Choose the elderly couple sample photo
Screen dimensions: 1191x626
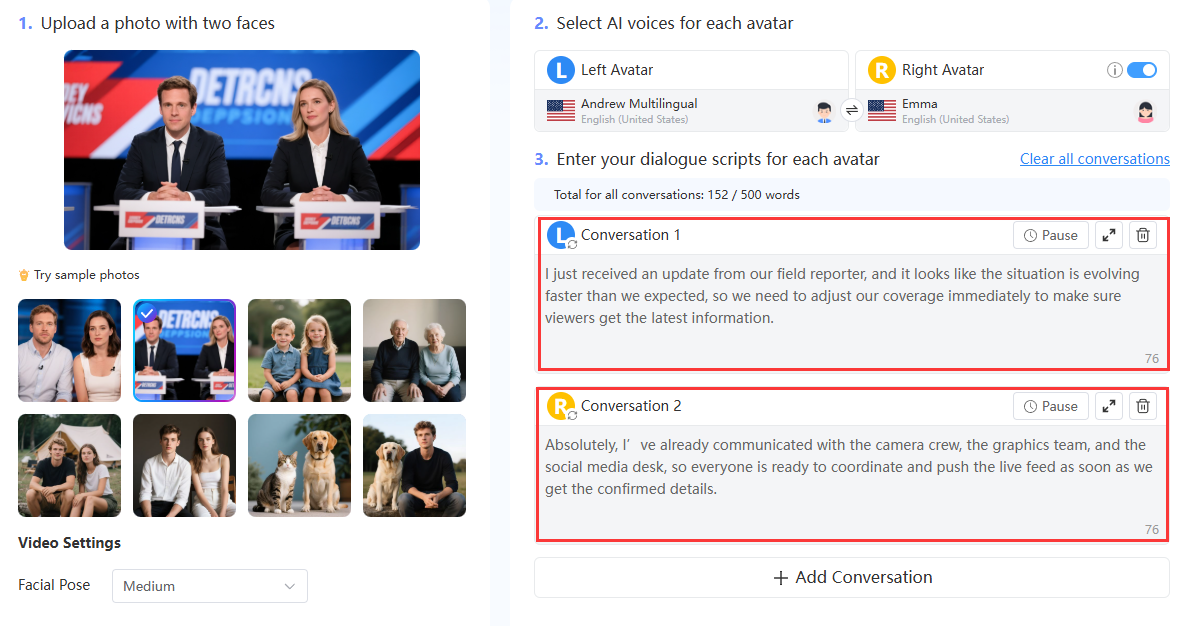point(414,350)
